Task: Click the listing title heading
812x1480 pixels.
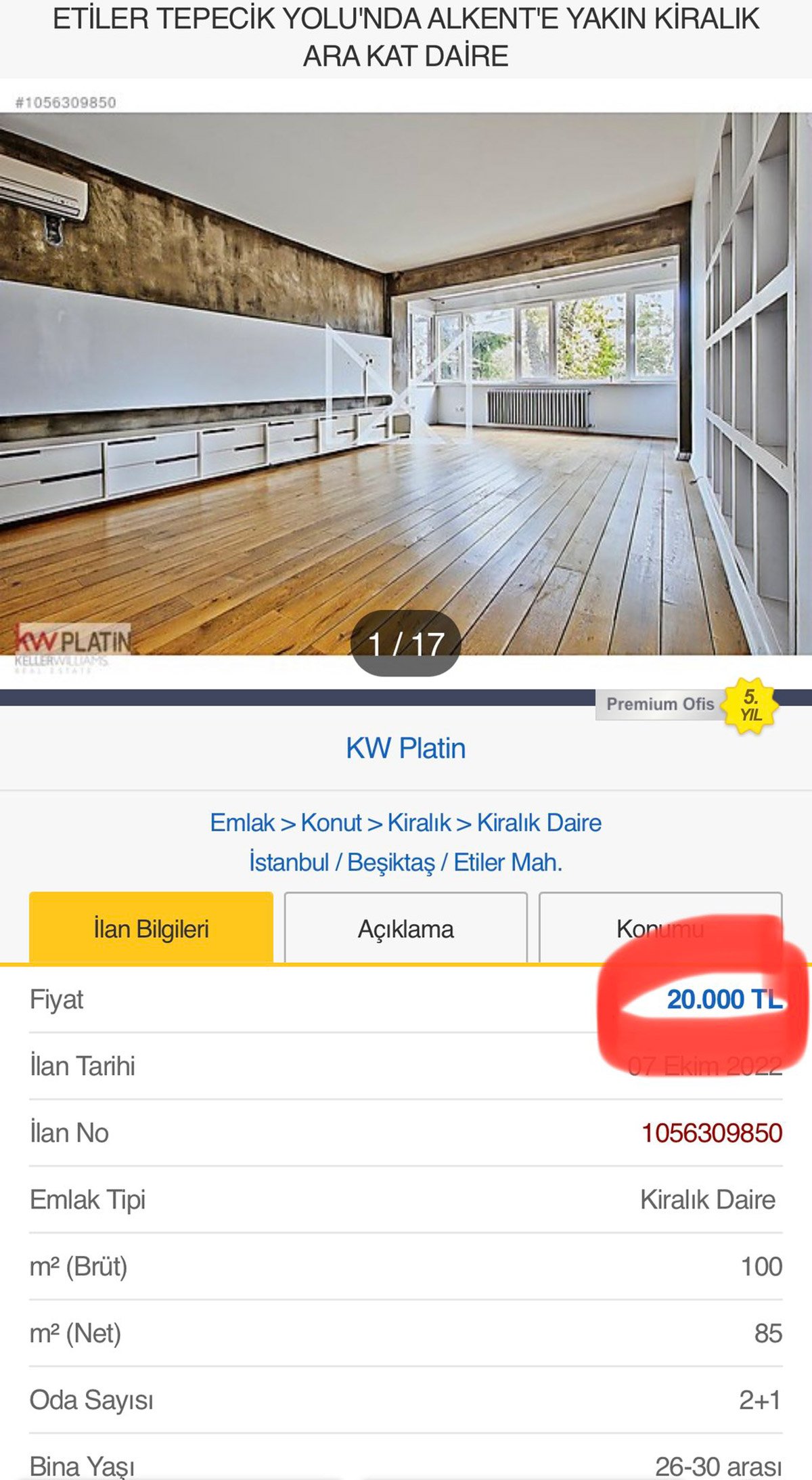Action: point(406,37)
